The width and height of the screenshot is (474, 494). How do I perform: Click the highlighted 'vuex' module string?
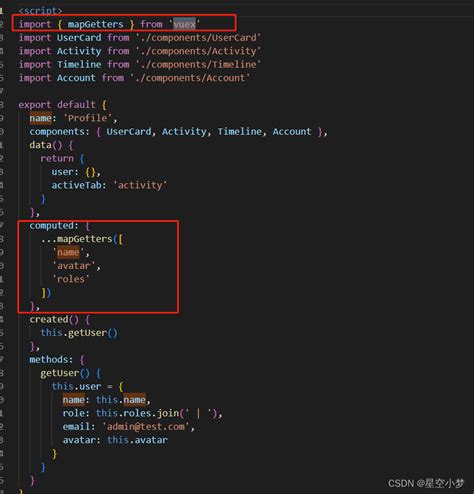185,24
